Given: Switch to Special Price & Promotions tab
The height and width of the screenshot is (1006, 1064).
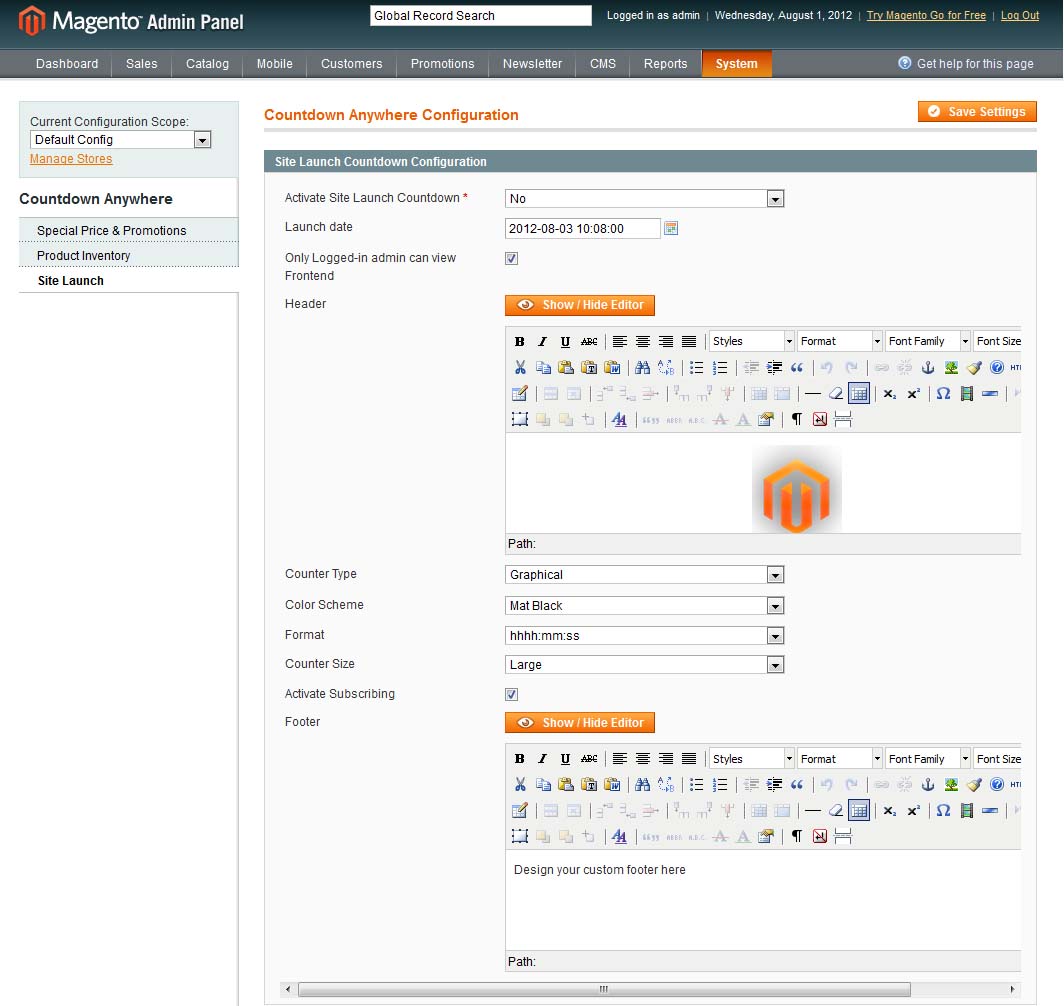Looking at the screenshot, I should point(129,231).
